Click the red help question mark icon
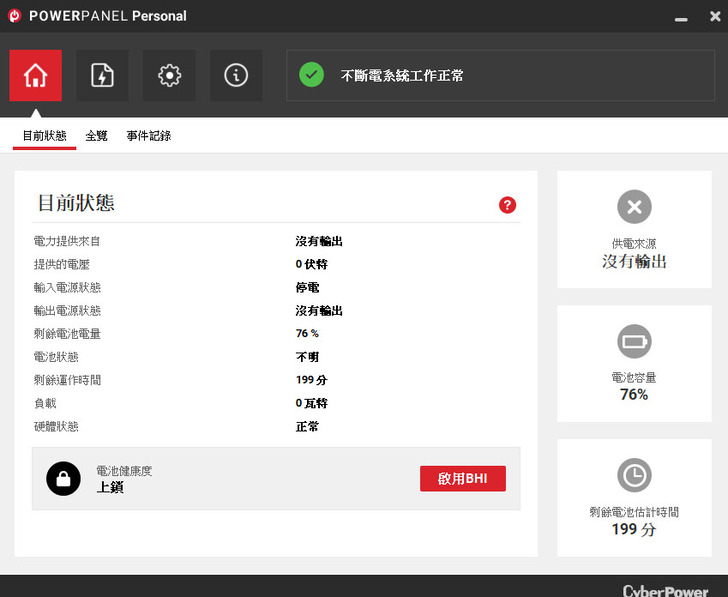 (x=507, y=205)
